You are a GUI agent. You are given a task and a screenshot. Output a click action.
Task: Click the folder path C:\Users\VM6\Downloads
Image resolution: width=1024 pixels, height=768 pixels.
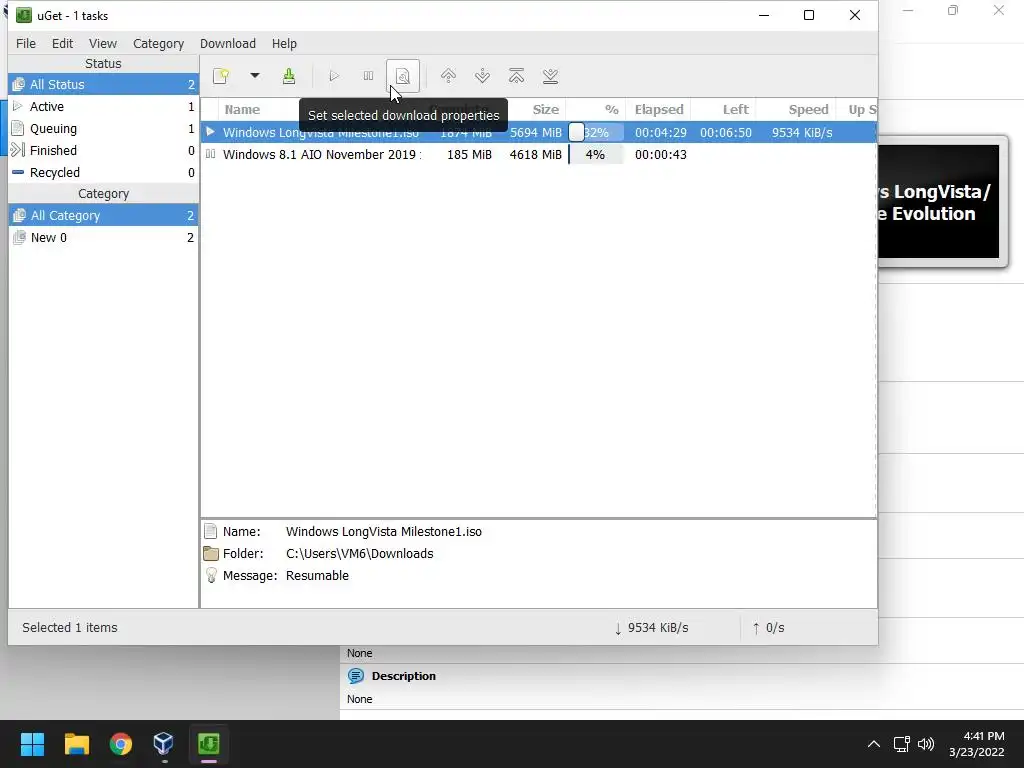pos(359,554)
